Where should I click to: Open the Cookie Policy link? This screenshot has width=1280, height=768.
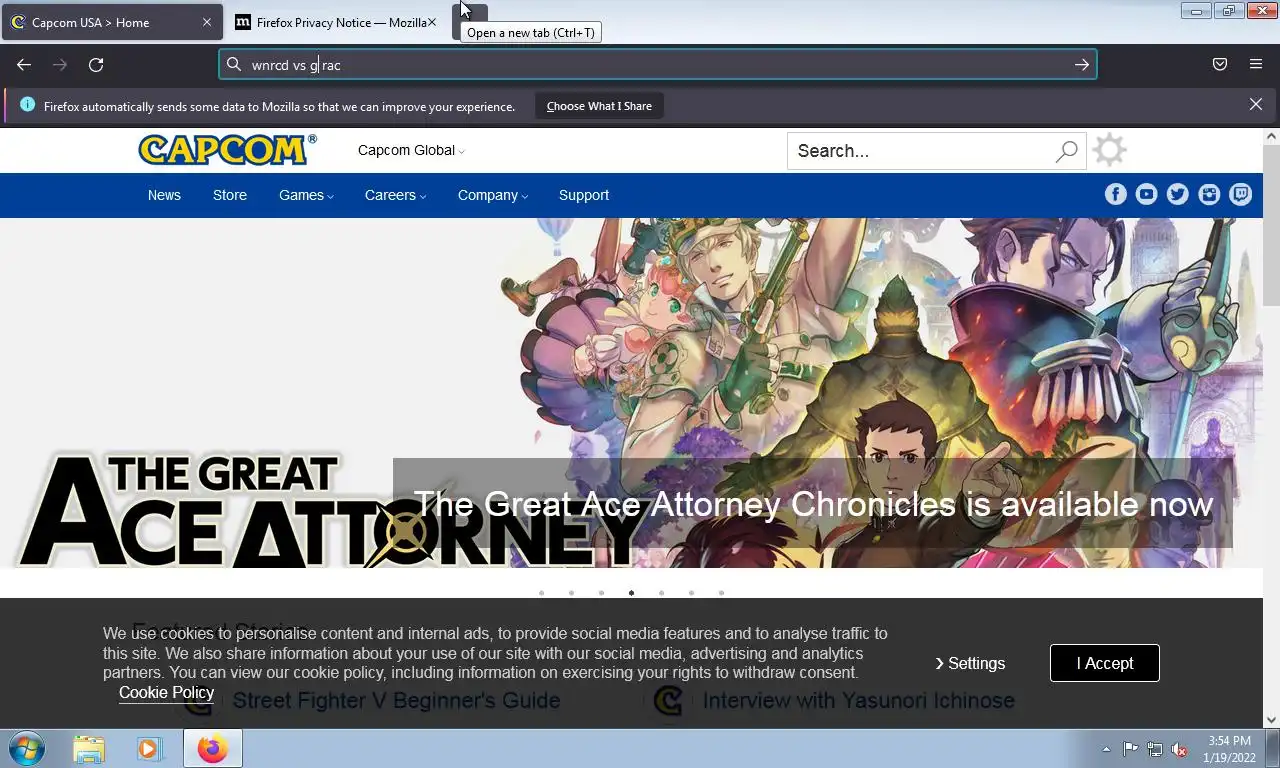coord(166,692)
